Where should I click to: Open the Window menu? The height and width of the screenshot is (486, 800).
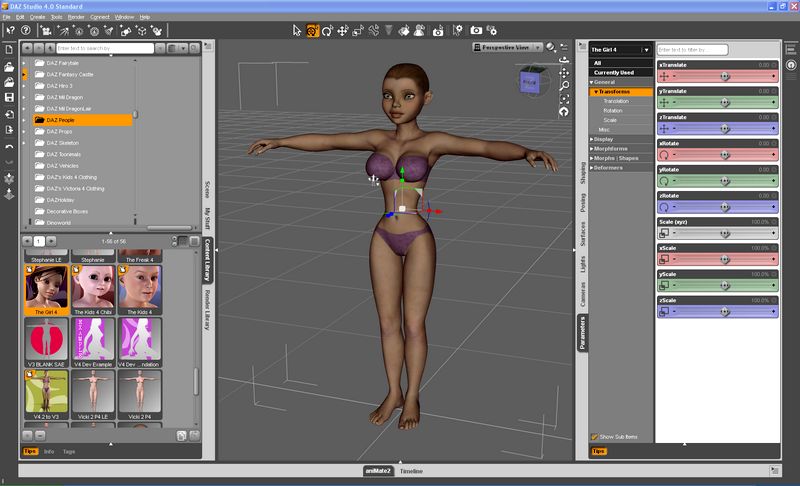[124, 17]
